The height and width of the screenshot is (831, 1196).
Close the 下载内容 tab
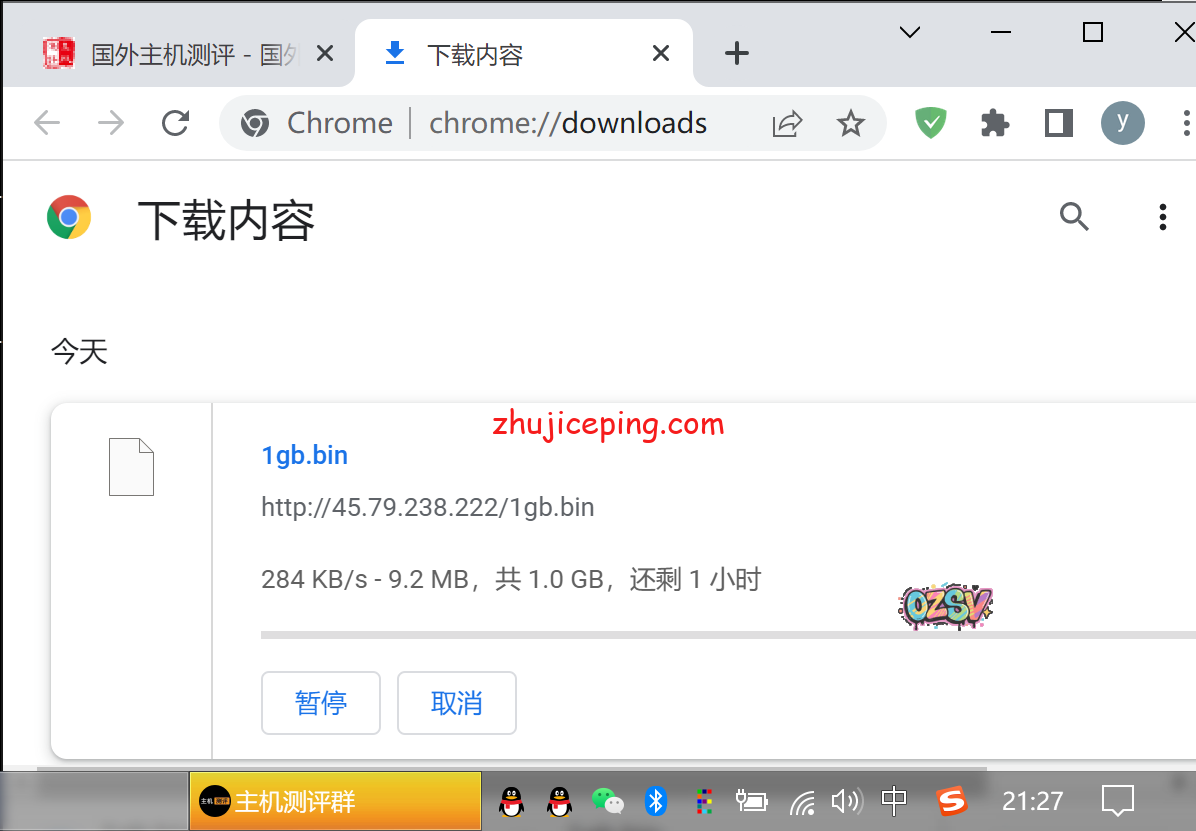[x=660, y=54]
